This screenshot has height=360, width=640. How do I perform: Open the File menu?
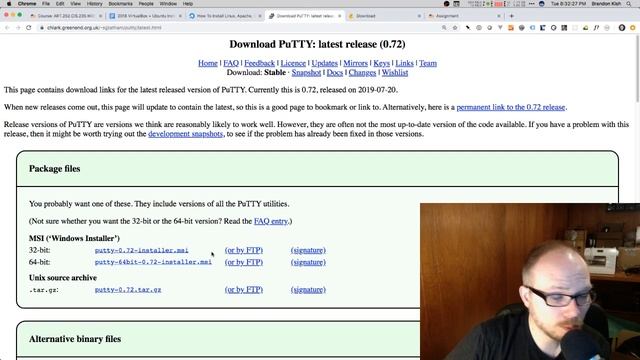[46, 4]
